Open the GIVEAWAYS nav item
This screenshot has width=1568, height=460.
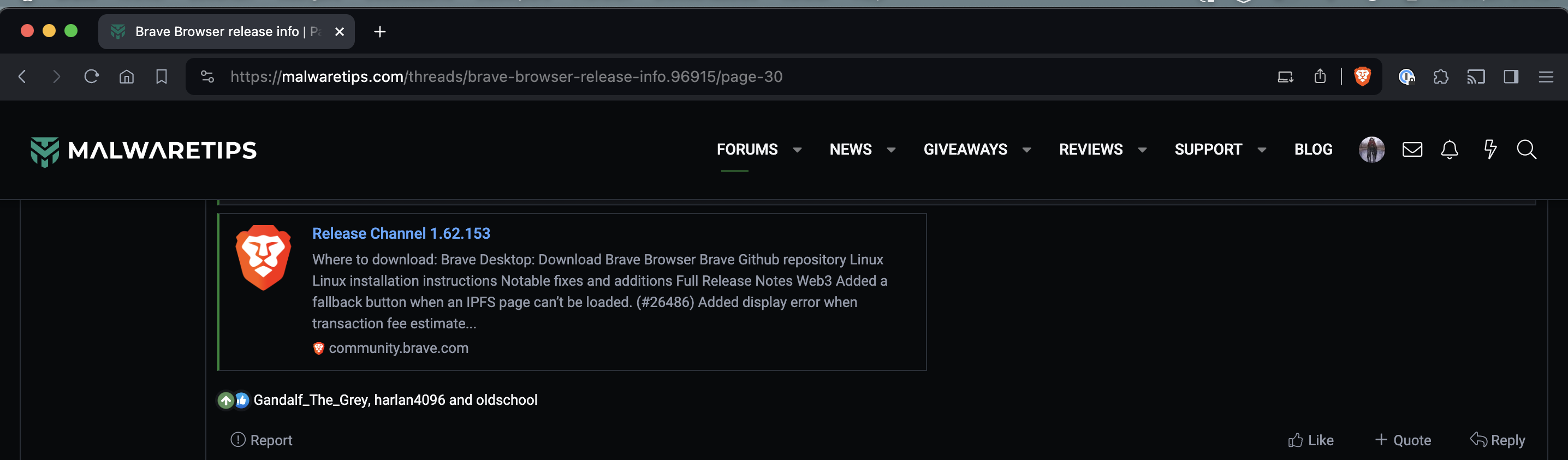(965, 150)
